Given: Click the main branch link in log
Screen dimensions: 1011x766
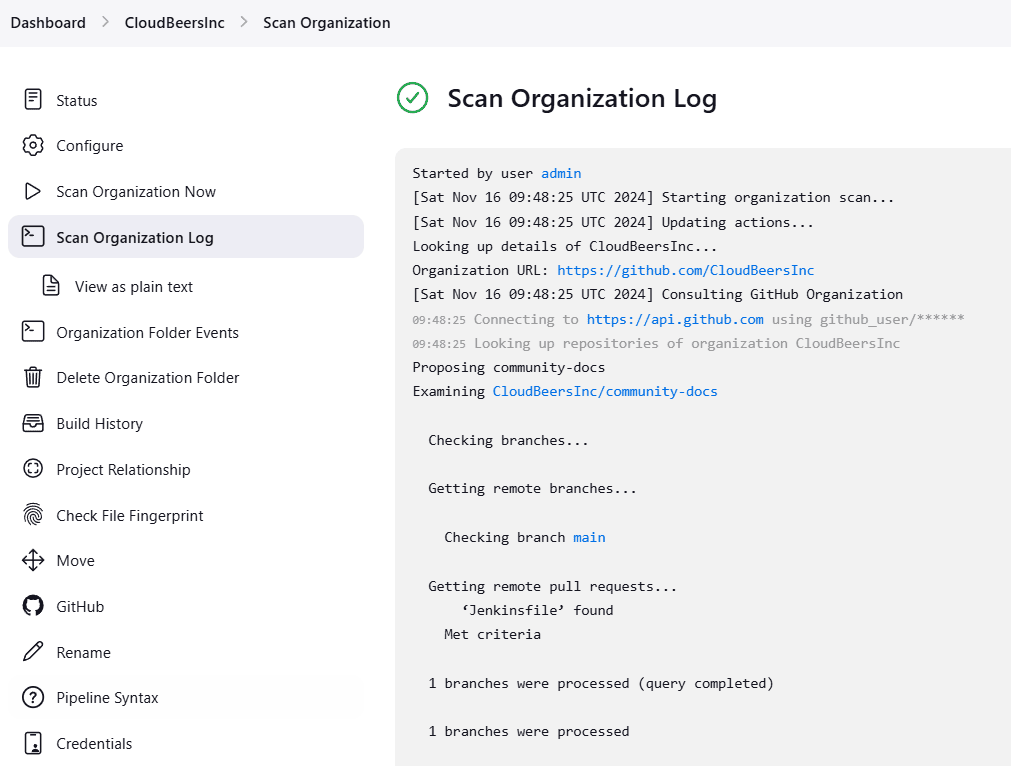Looking at the screenshot, I should pos(589,538).
